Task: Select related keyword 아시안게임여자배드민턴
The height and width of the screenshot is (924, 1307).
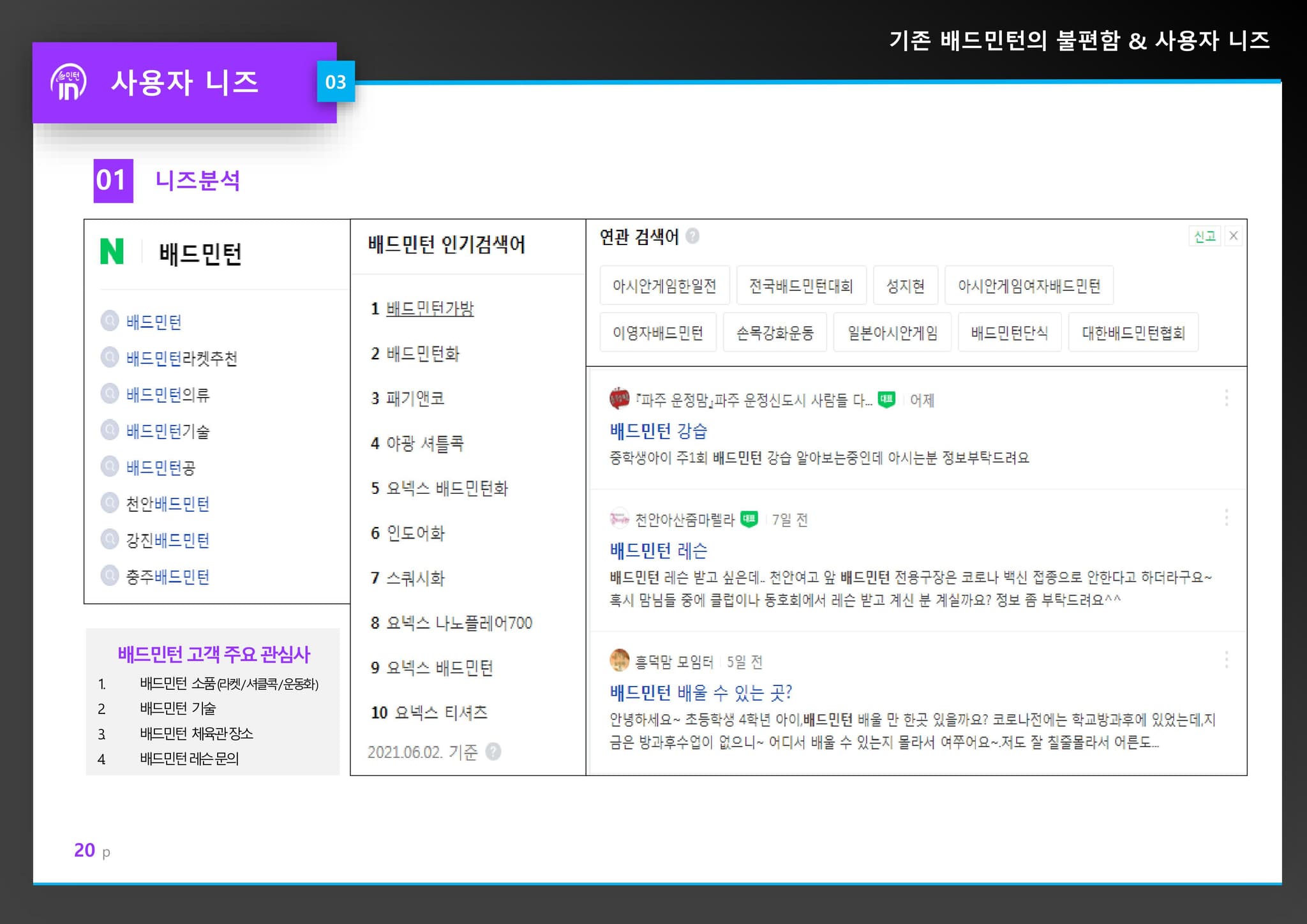Action: [1029, 285]
